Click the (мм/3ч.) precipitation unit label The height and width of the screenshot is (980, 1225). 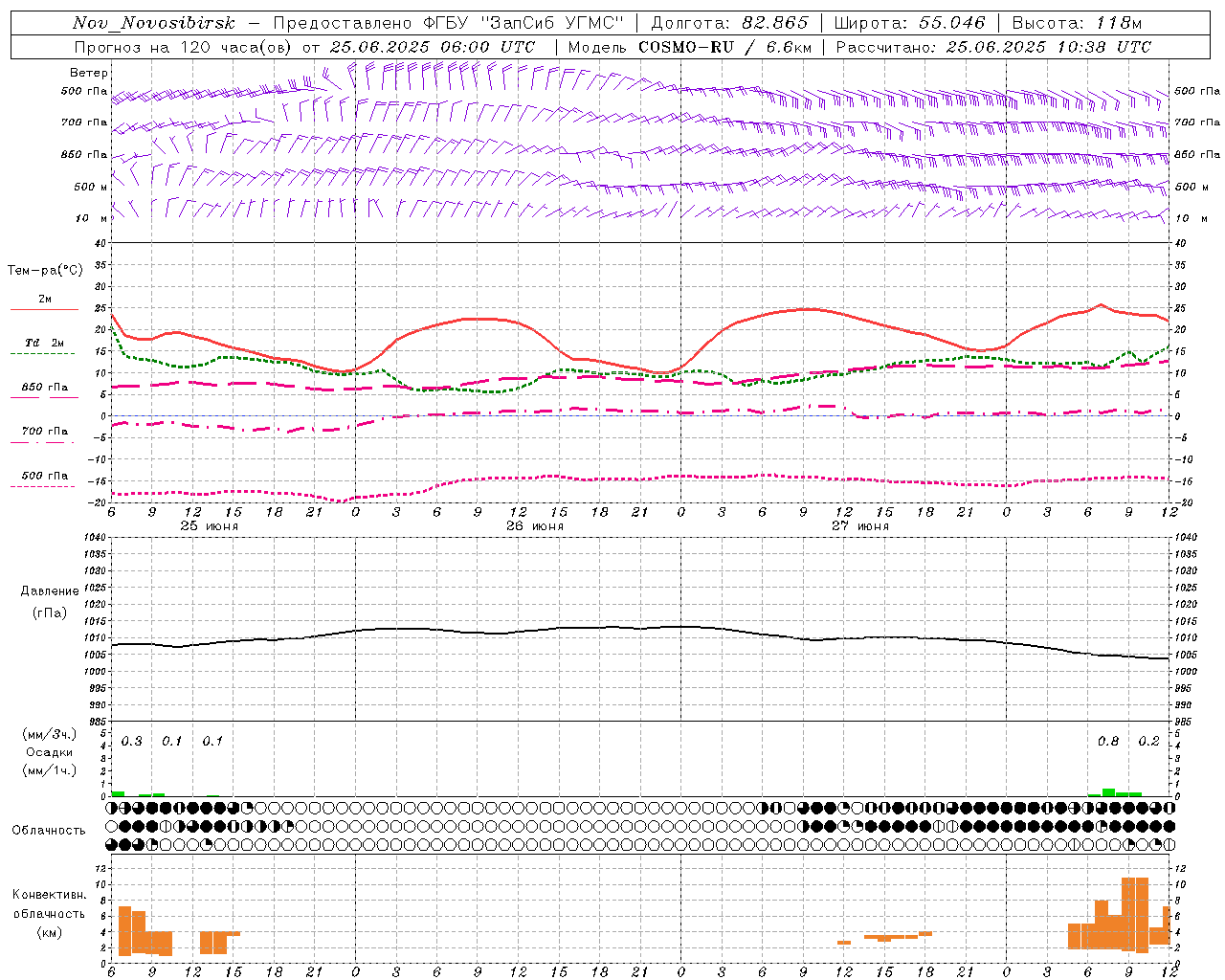(x=49, y=734)
